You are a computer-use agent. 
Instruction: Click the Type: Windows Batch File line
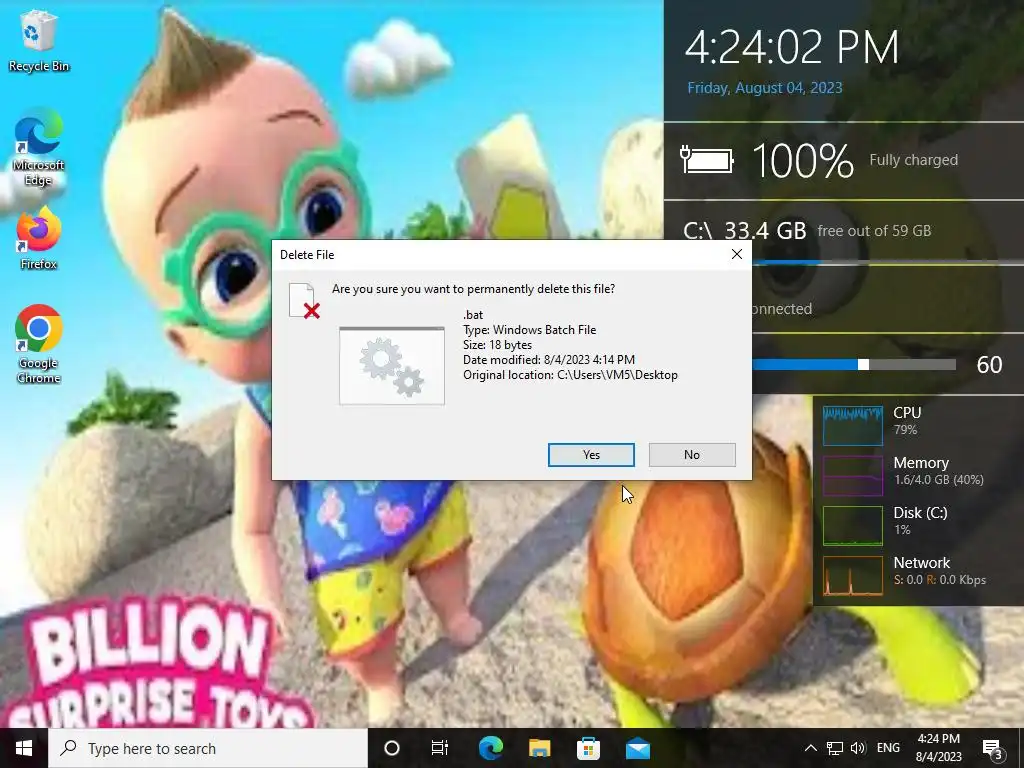tap(530, 330)
